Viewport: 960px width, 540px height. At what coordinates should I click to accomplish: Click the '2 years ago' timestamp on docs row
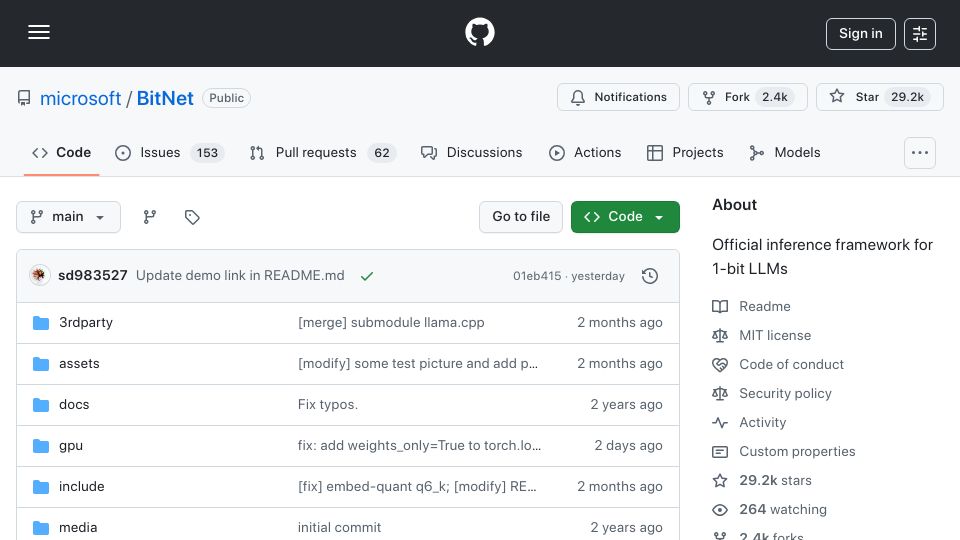(626, 405)
